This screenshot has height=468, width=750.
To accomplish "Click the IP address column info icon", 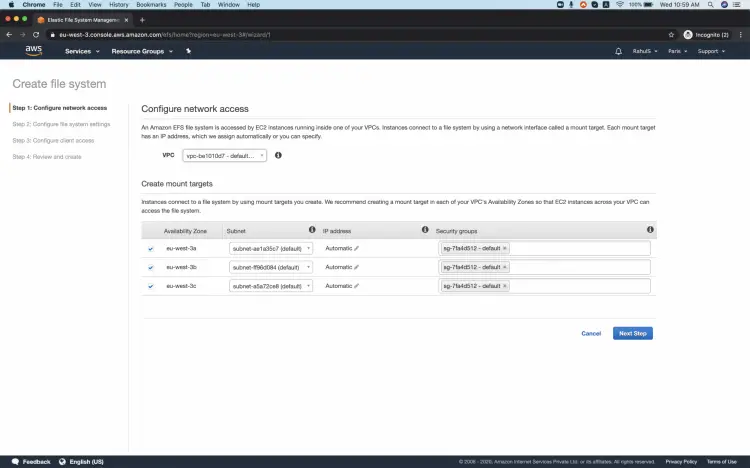I will (x=425, y=230).
